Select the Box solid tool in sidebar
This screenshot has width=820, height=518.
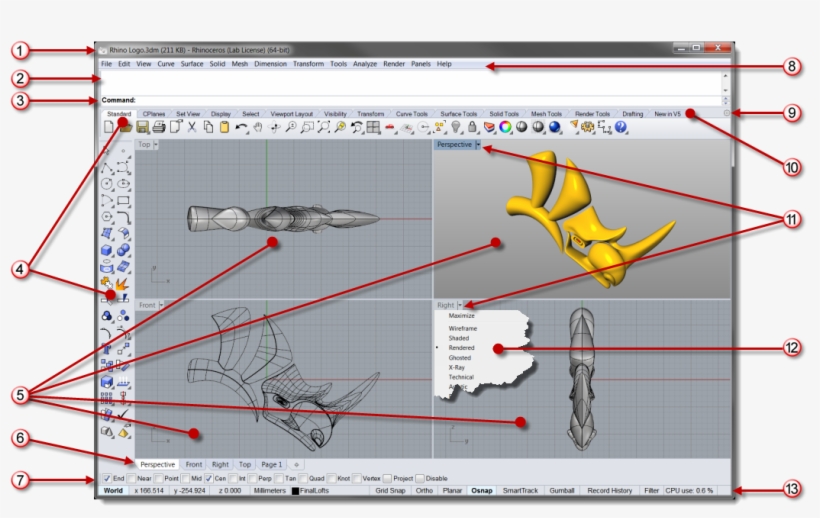tap(107, 250)
